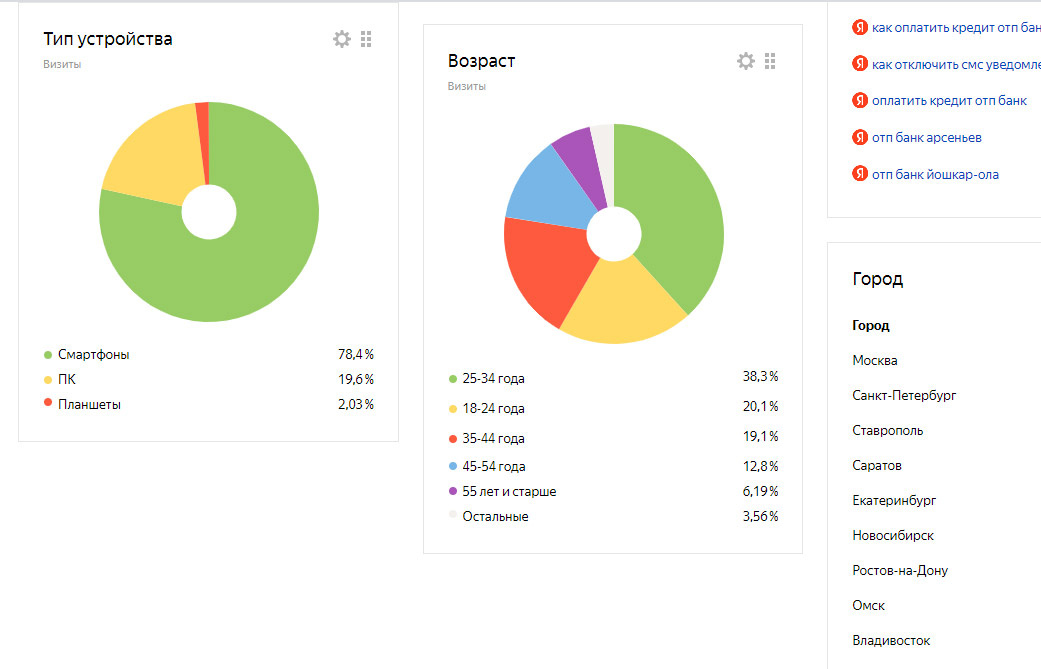Select 'Санкт-Петербург' in the city list
This screenshot has width=1041, height=669.
904,396
